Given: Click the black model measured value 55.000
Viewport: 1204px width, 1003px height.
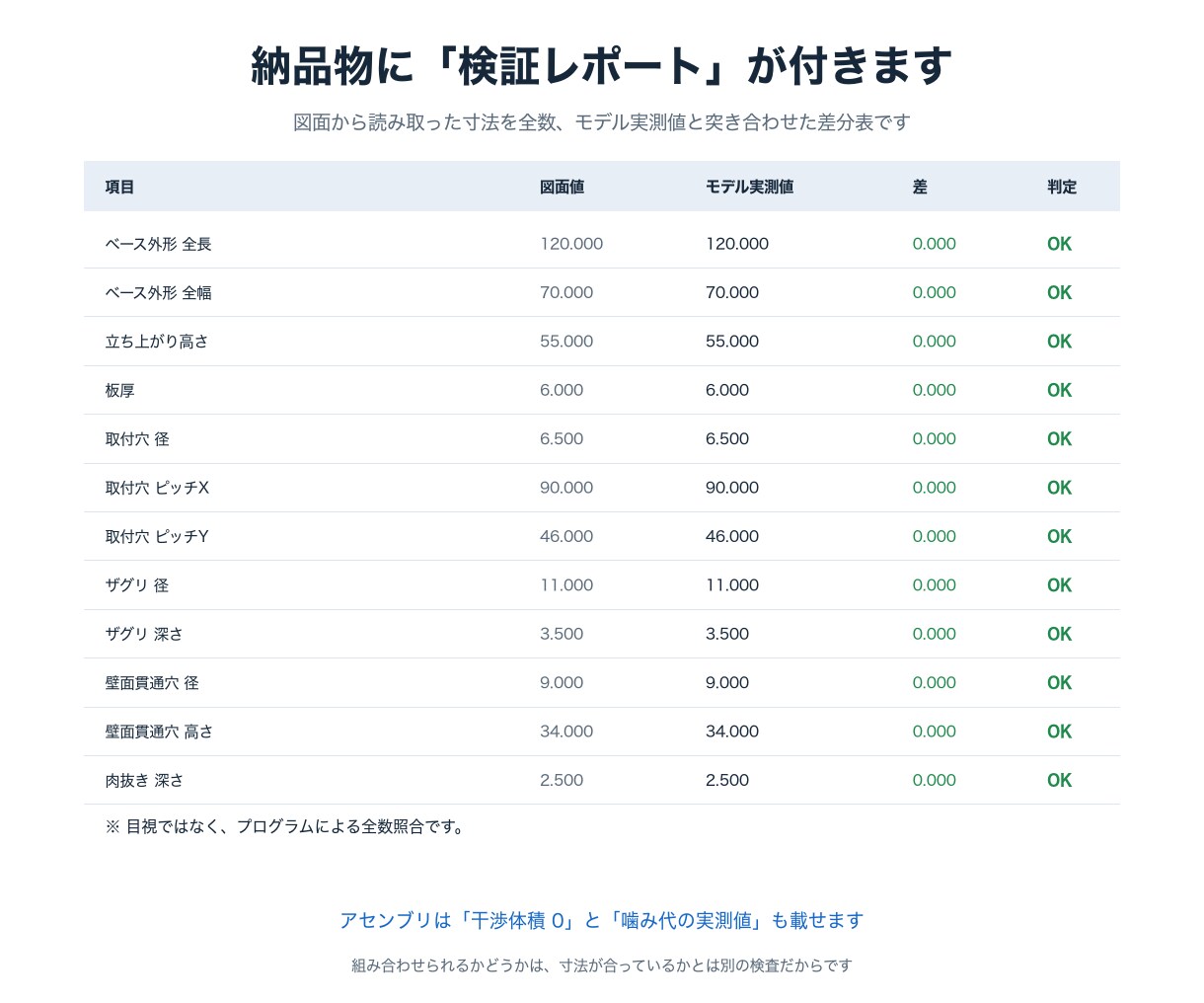Looking at the screenshot, I should tap(732, 342).
